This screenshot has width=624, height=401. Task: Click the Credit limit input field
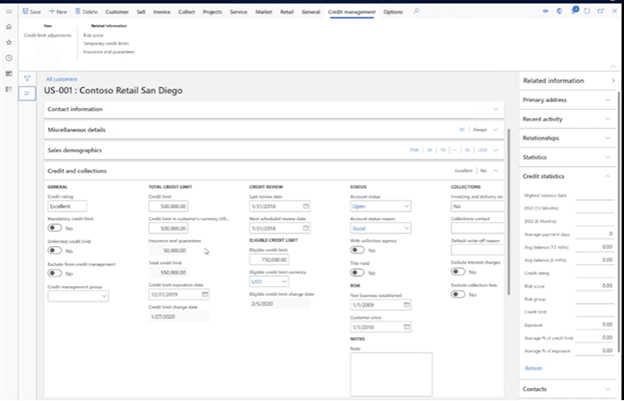point(168,206)
